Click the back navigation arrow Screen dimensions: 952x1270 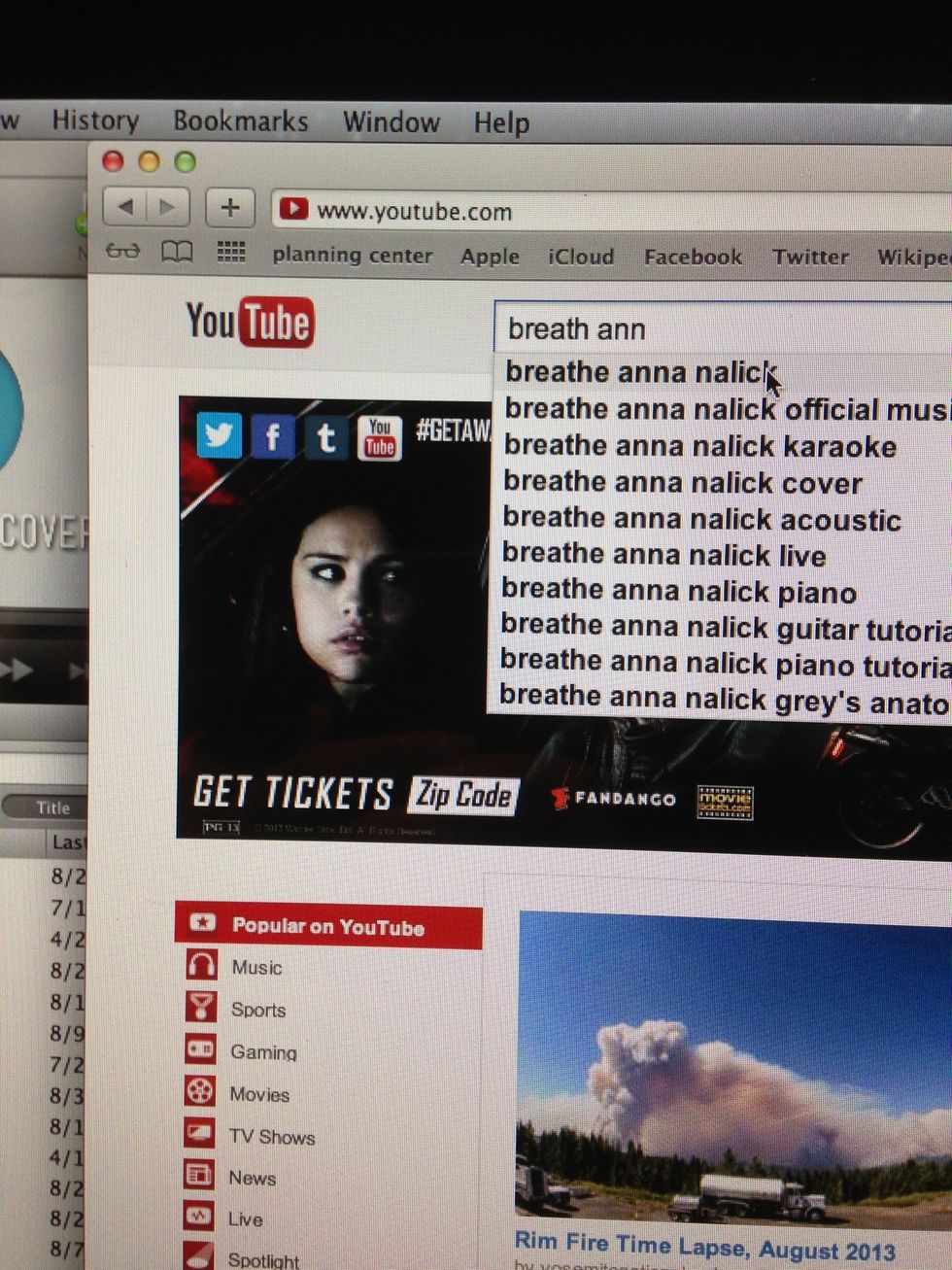coord(126,207)
